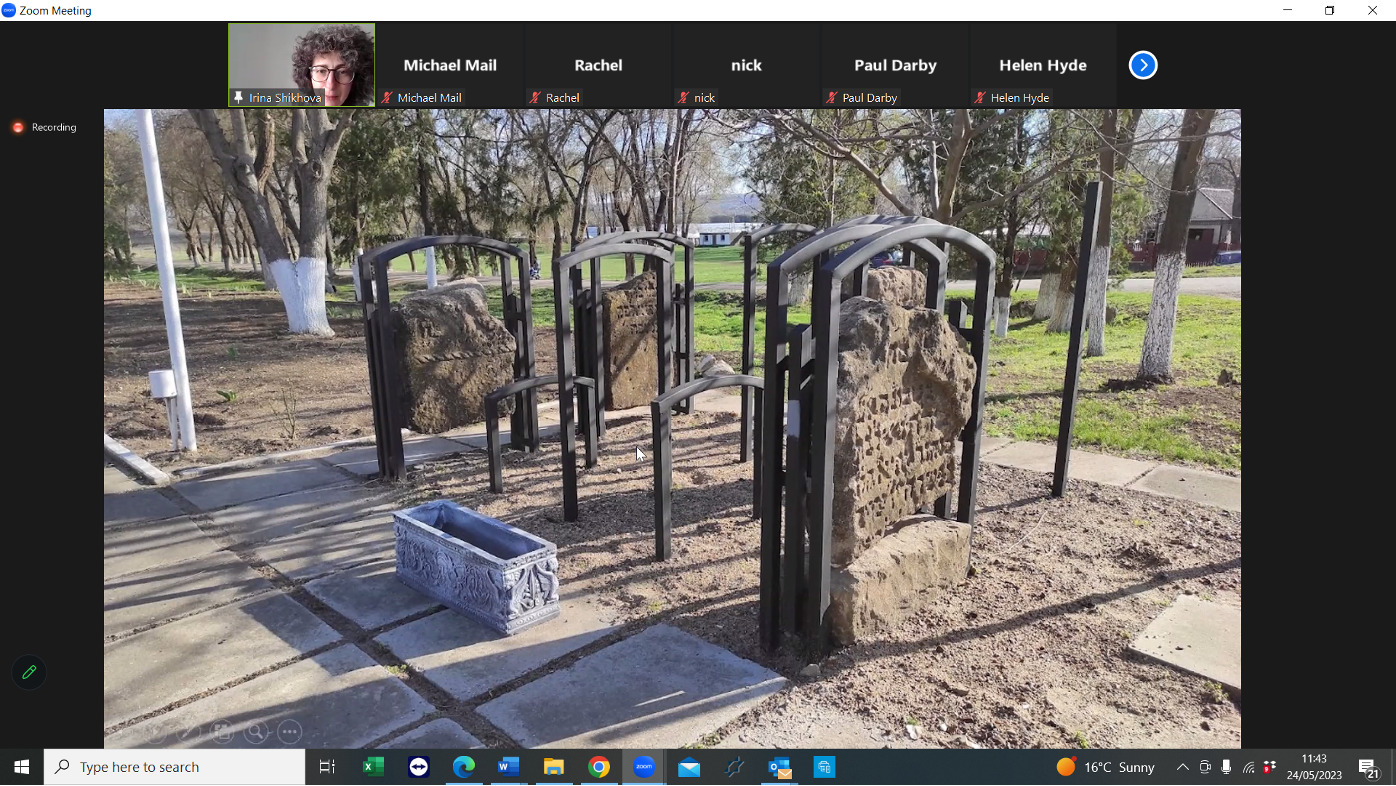The width and height of the screenshot is (1396, 786).
Task: Click the zoom magnifier icon on shared photo
Action: pyautogui.click(x=256, y=732)
